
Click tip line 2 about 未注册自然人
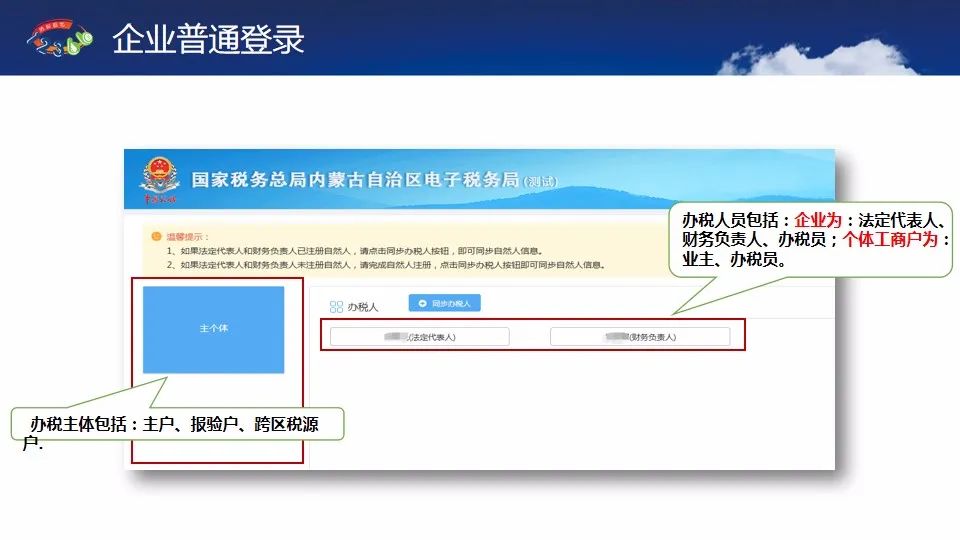pyautogui.click(x=386, y=265)
